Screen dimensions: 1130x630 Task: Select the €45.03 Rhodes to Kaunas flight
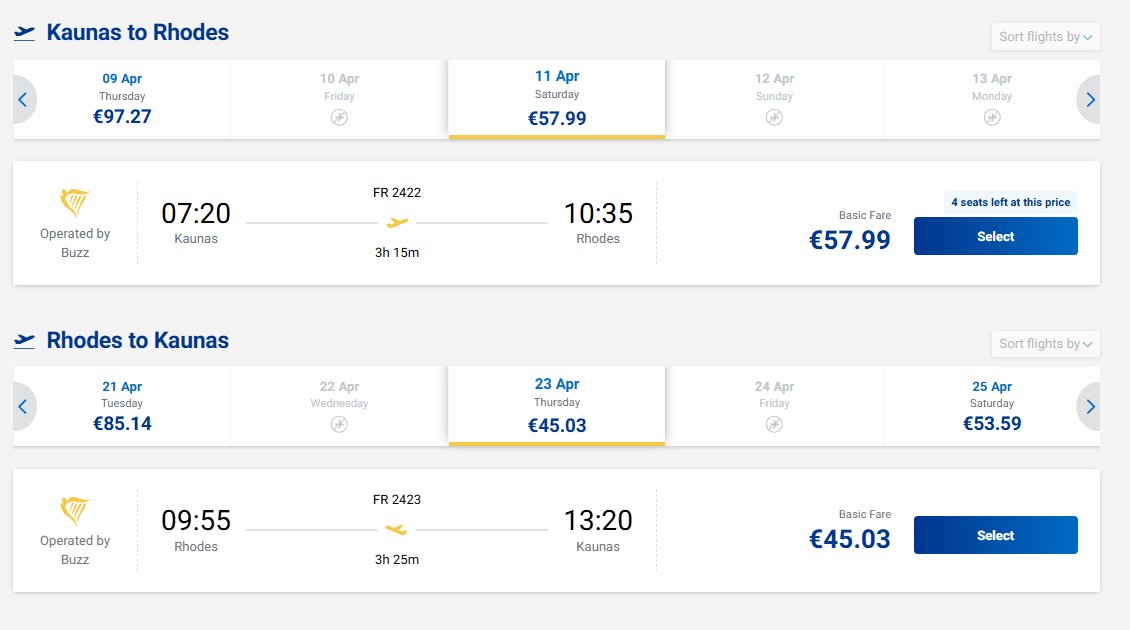pyautogui.click(x=995, y=535)
